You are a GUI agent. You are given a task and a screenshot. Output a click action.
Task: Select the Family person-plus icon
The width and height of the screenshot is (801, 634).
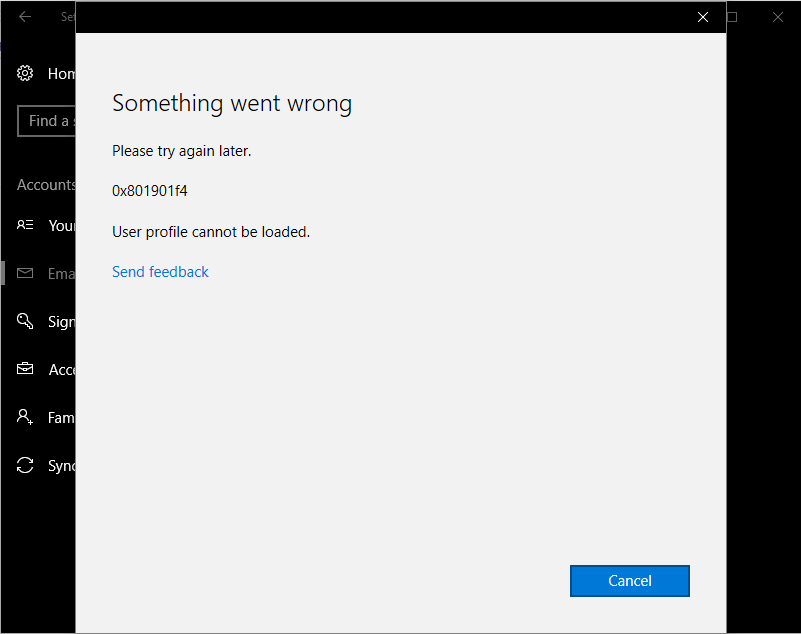(25, 417)
